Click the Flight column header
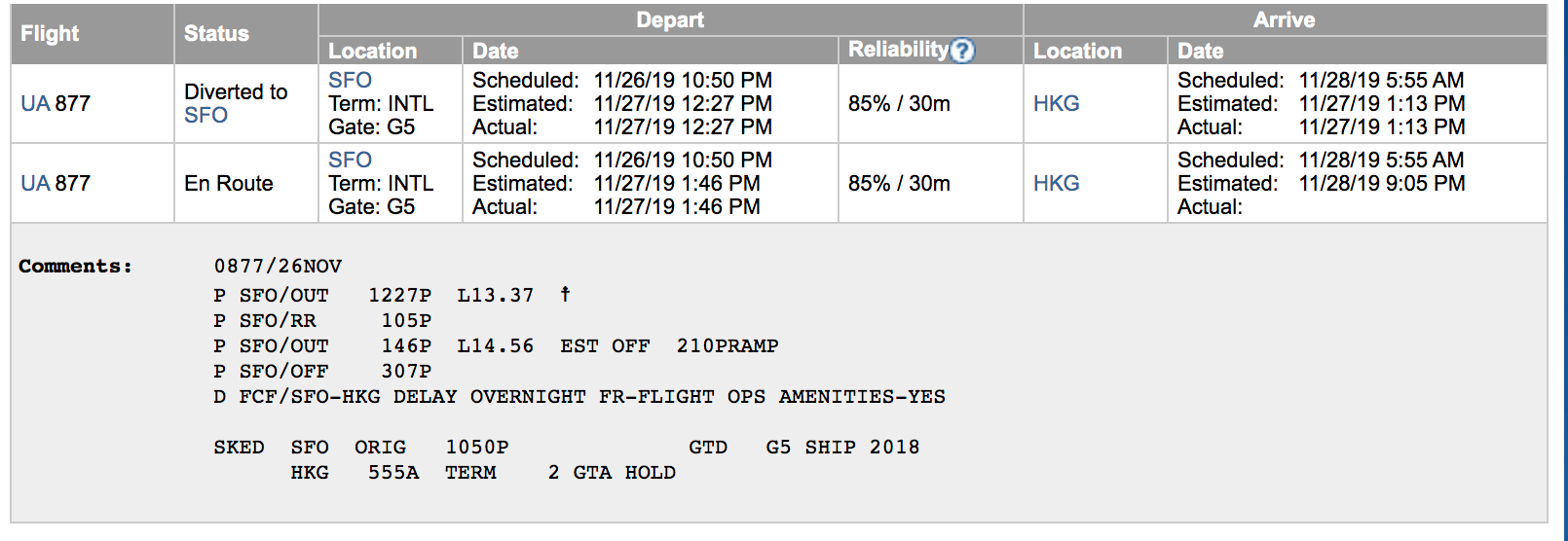The height and width of the screenshot is (541, 1568). [x=50, y=33]
